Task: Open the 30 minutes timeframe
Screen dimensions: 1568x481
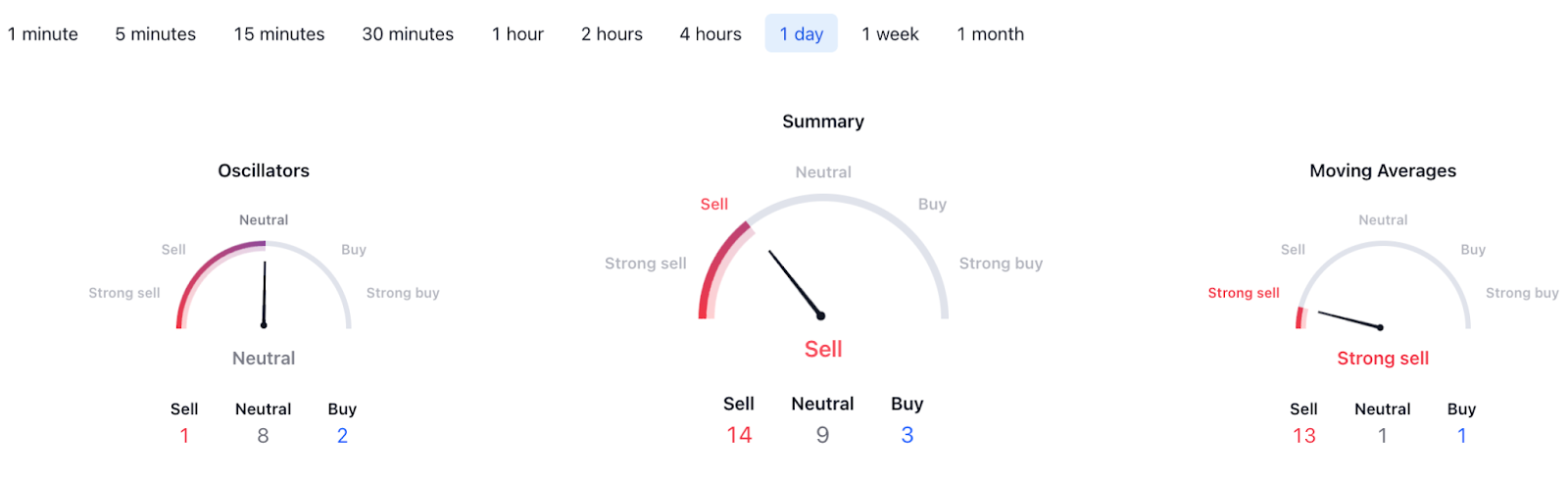Action: (x=408, y=34)
